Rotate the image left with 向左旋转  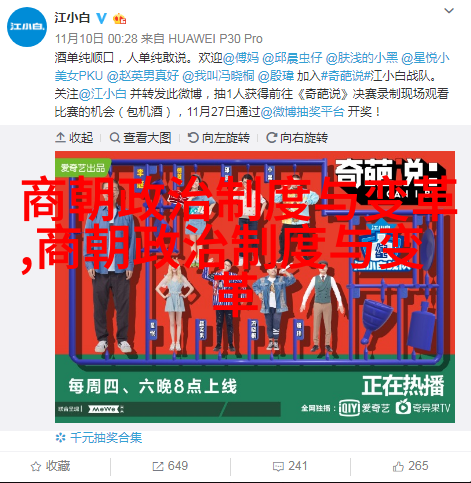click(x=218, y=137)
